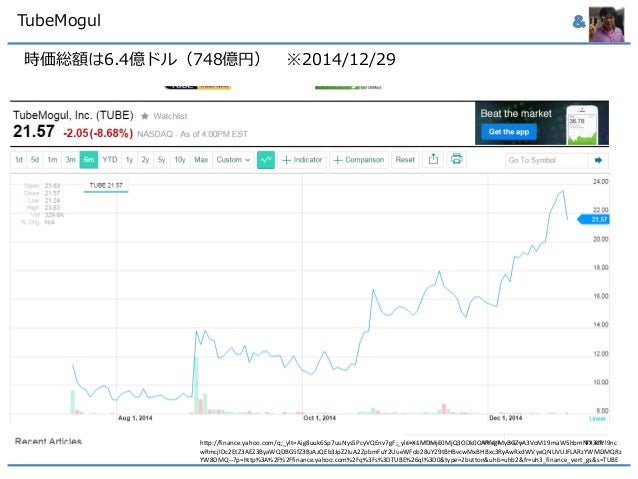638x479 pixels.
Task: Toggle the line chart type icon
Action: click(x=266, y=160)
